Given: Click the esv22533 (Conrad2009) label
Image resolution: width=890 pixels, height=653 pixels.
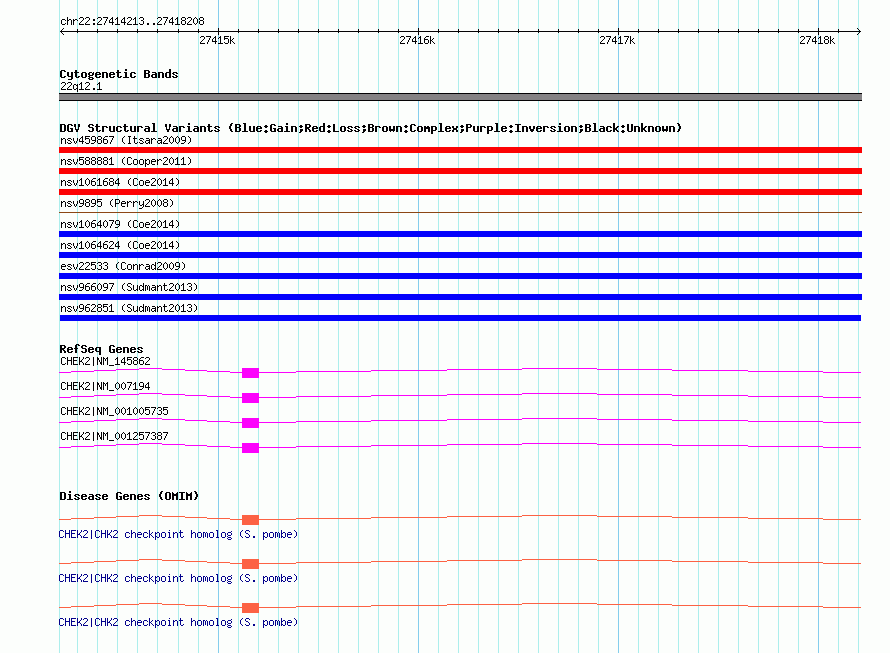Looking at the screenshot, I should (123, 266).
